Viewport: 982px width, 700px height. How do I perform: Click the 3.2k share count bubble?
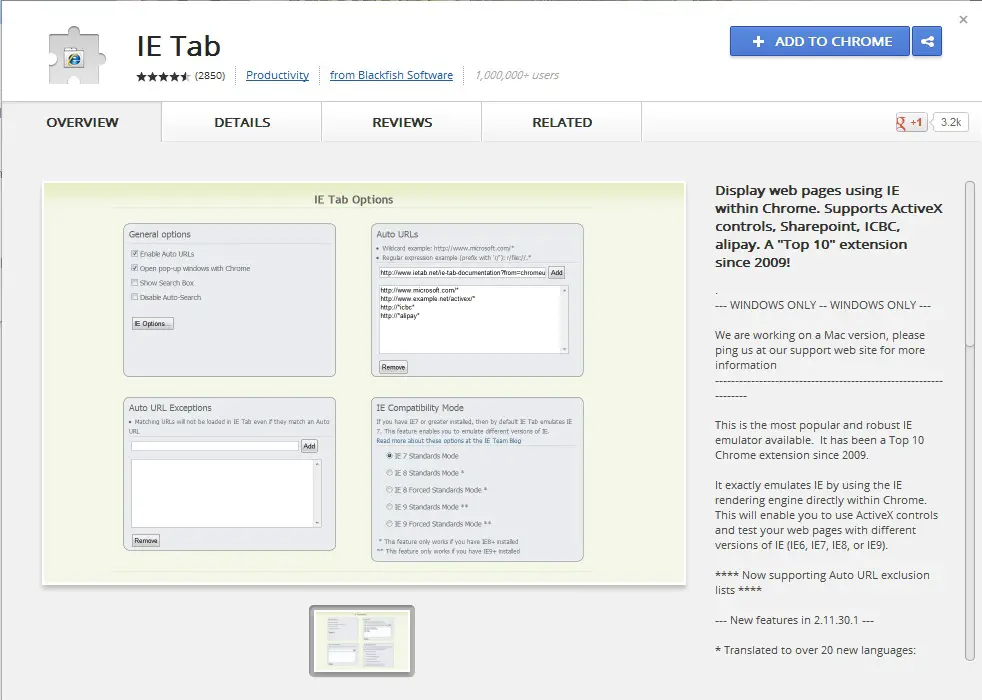(x=950, y=123)
